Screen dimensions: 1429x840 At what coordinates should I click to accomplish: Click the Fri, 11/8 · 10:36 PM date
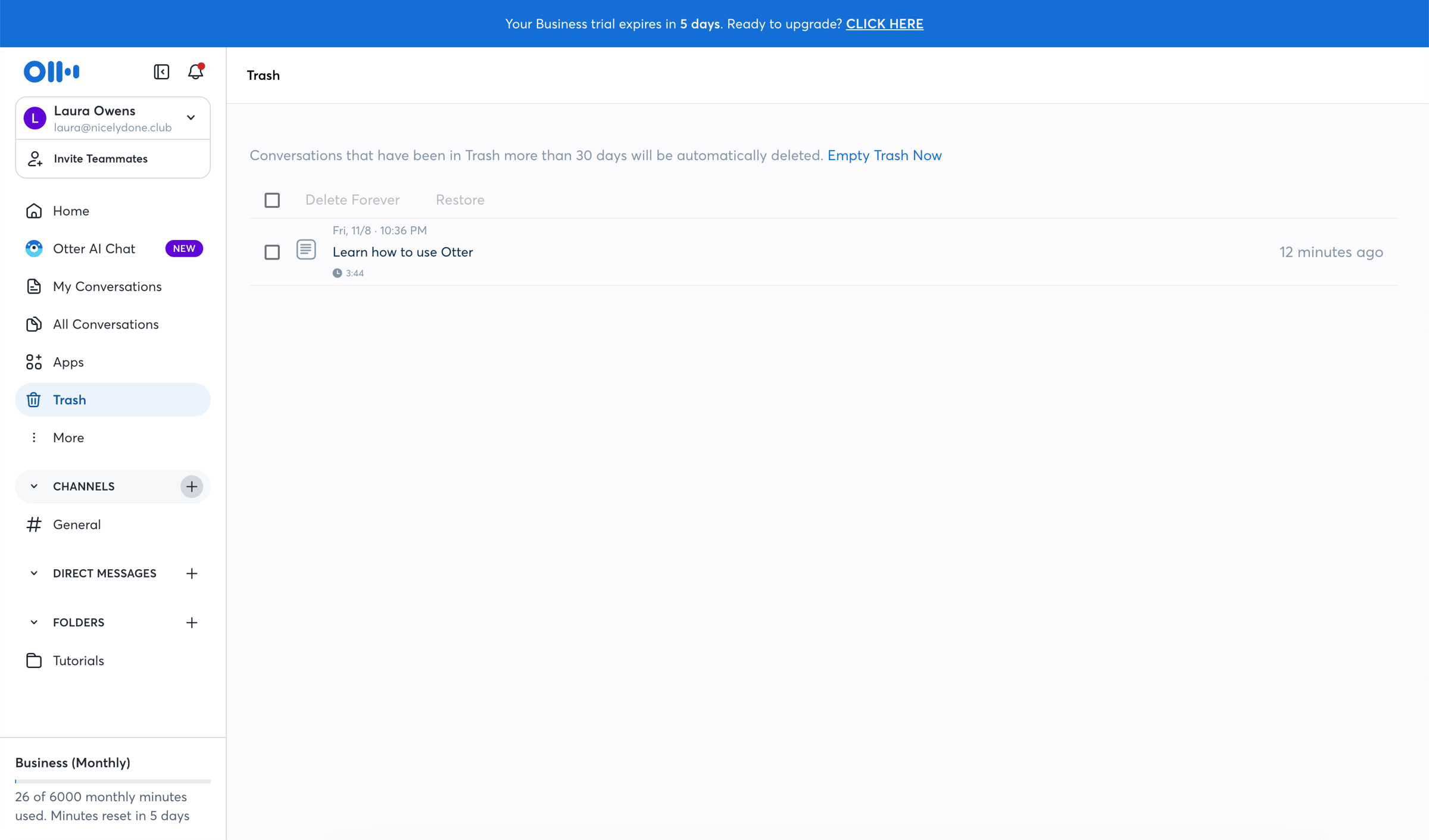click(380, 230)
